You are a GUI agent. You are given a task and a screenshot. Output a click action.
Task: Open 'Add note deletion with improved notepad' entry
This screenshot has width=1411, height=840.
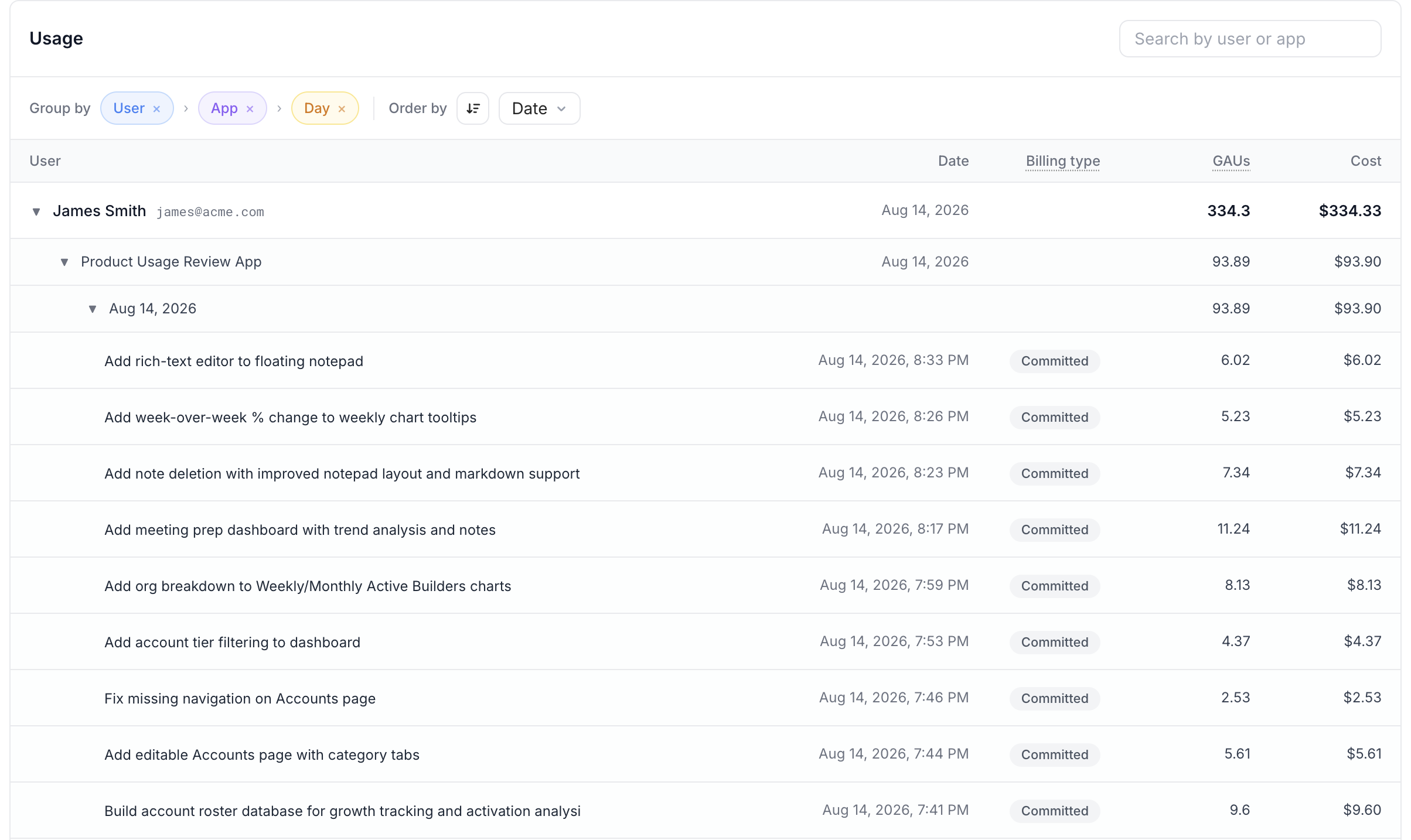(x=342, y=474)
